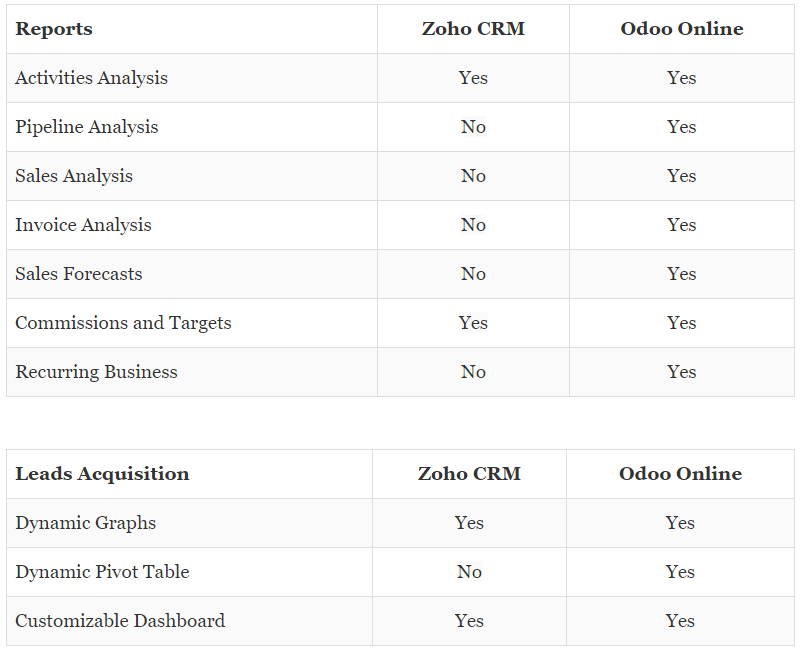Screen dimensions: 800x648
Task: Click the Leads Acquisition table header
Action: coord(102,474)
